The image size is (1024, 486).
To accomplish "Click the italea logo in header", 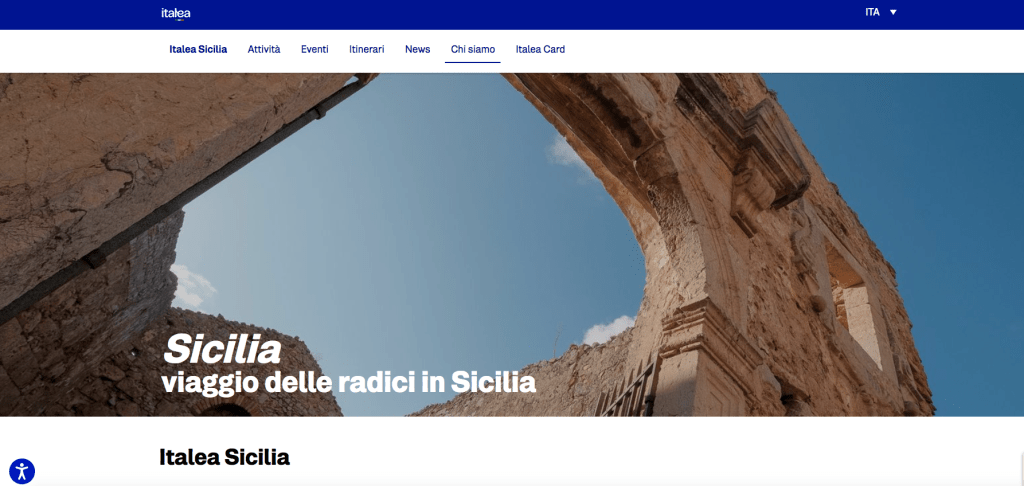I will [x=176, y=14].
